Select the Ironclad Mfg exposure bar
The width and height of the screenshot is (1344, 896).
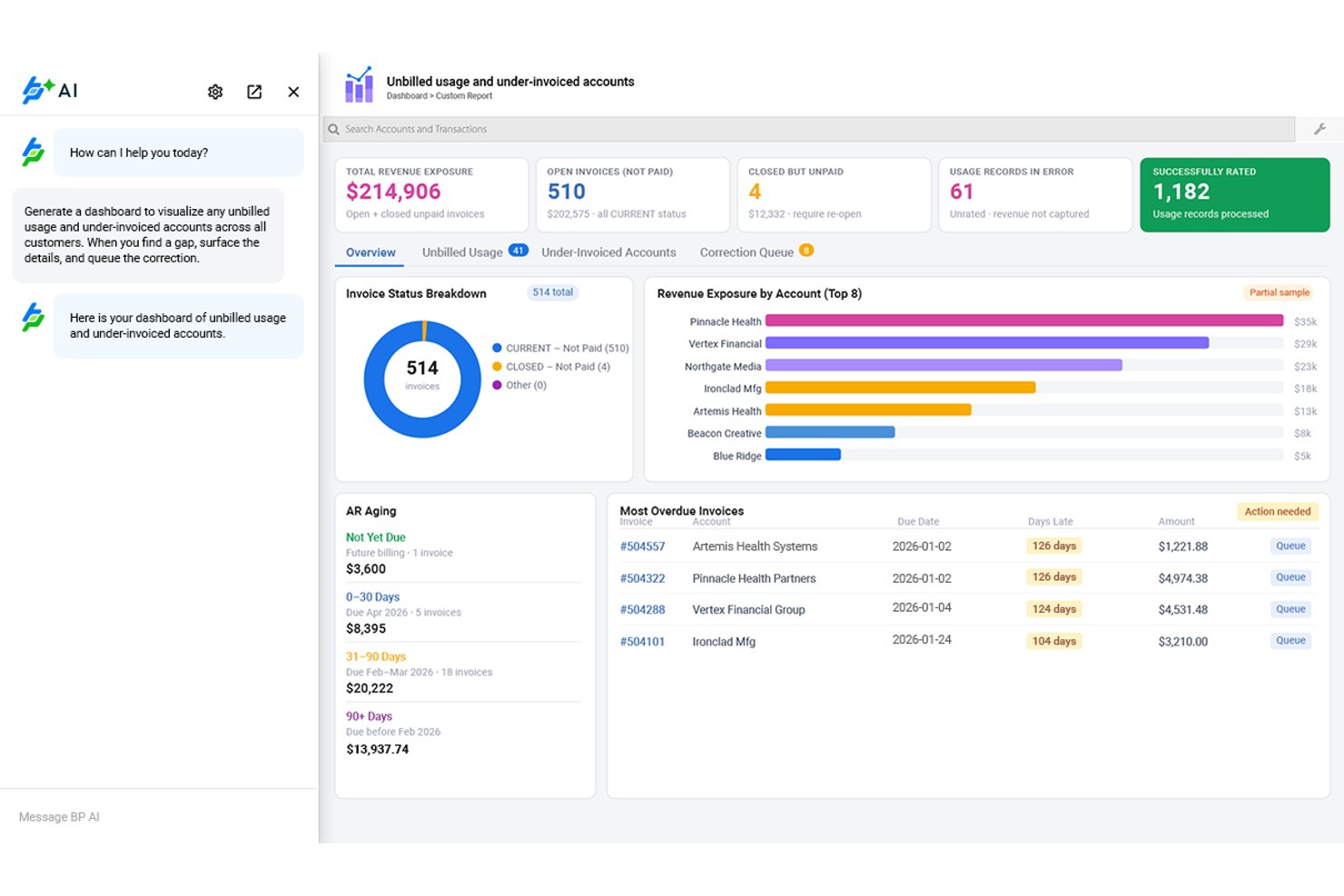coord(900,388)
